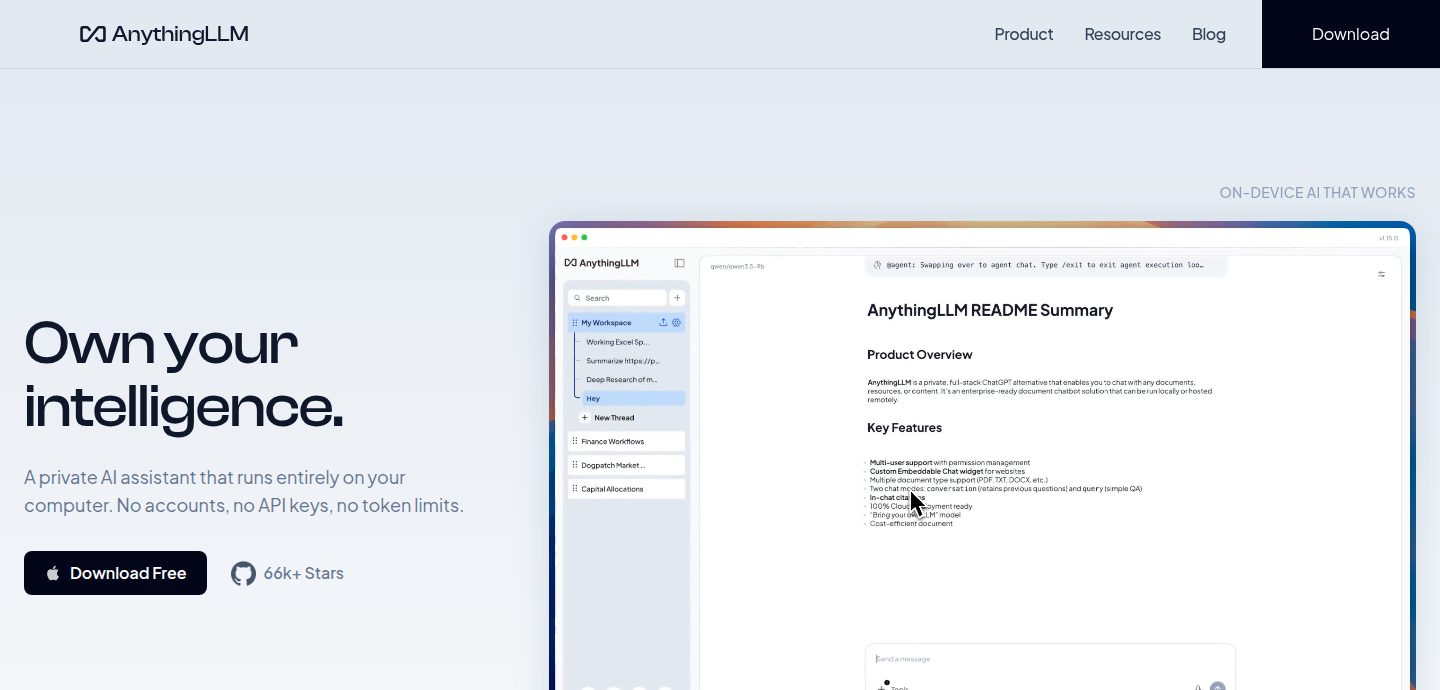This screenshot has height=690, width=1440.
Task: Click the ON-DEVICE AI THAT WORKS label
Action: tap(1317, 193)
